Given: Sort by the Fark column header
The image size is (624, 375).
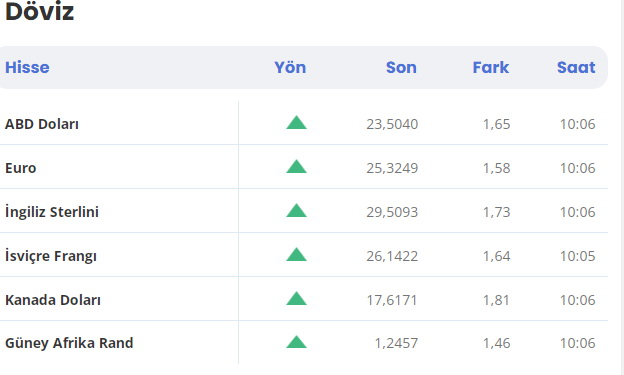Looking at the screenshot, I should pos(491,67).
